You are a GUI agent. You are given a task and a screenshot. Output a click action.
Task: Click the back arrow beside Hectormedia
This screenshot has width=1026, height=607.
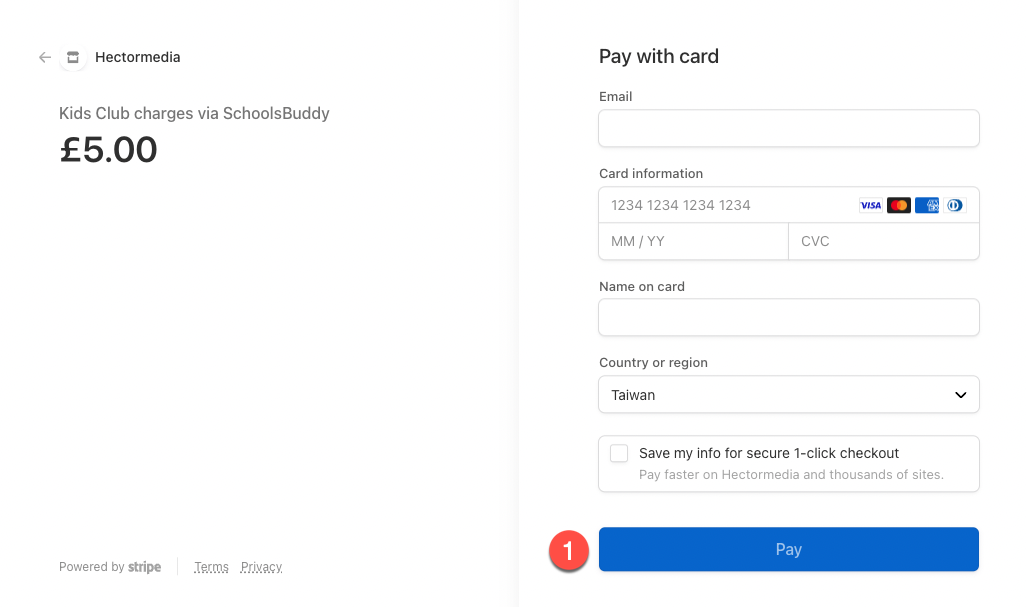[44, 58]
